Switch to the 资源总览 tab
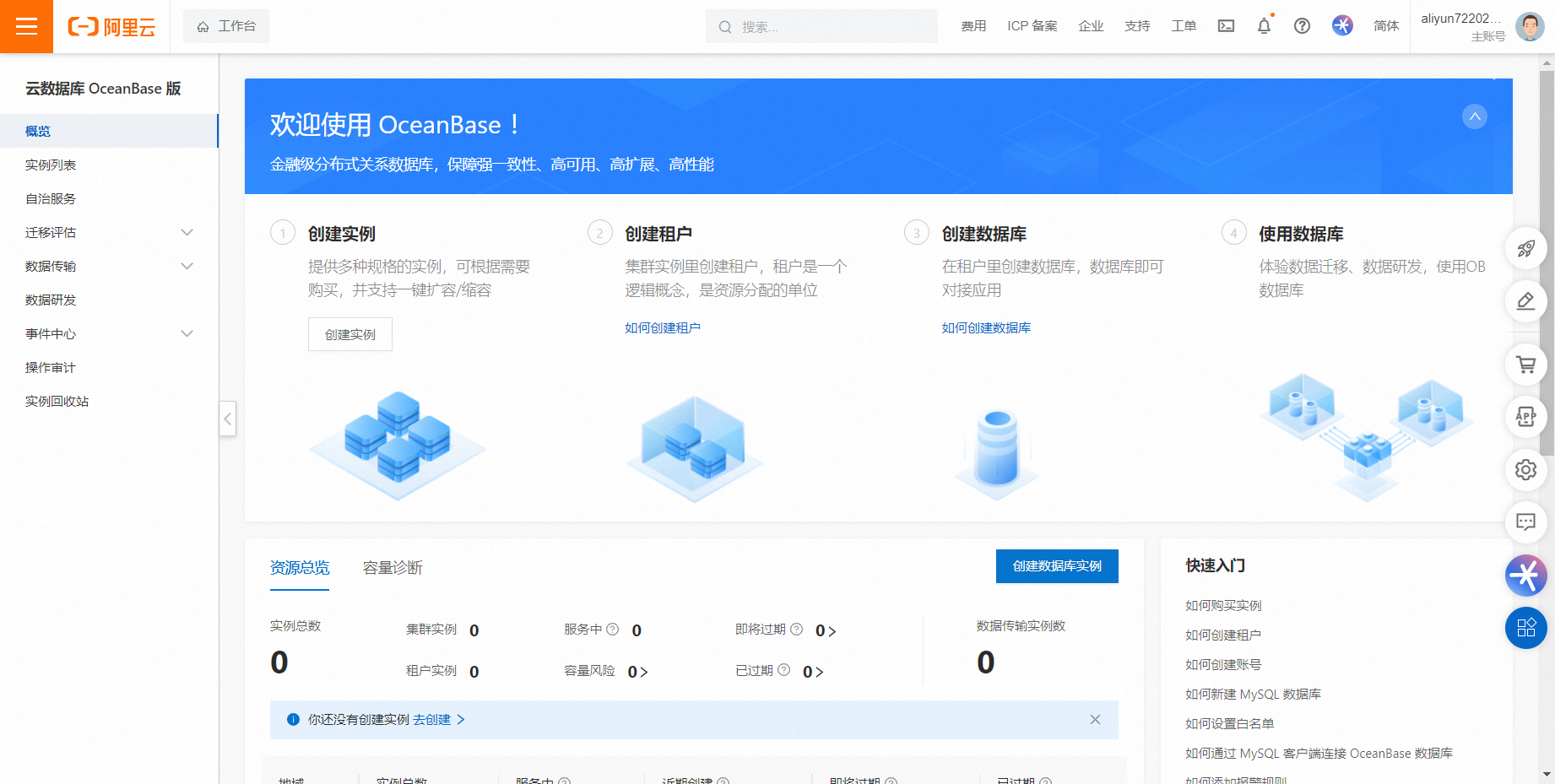Screen dimensions: 1555x784 300,568
